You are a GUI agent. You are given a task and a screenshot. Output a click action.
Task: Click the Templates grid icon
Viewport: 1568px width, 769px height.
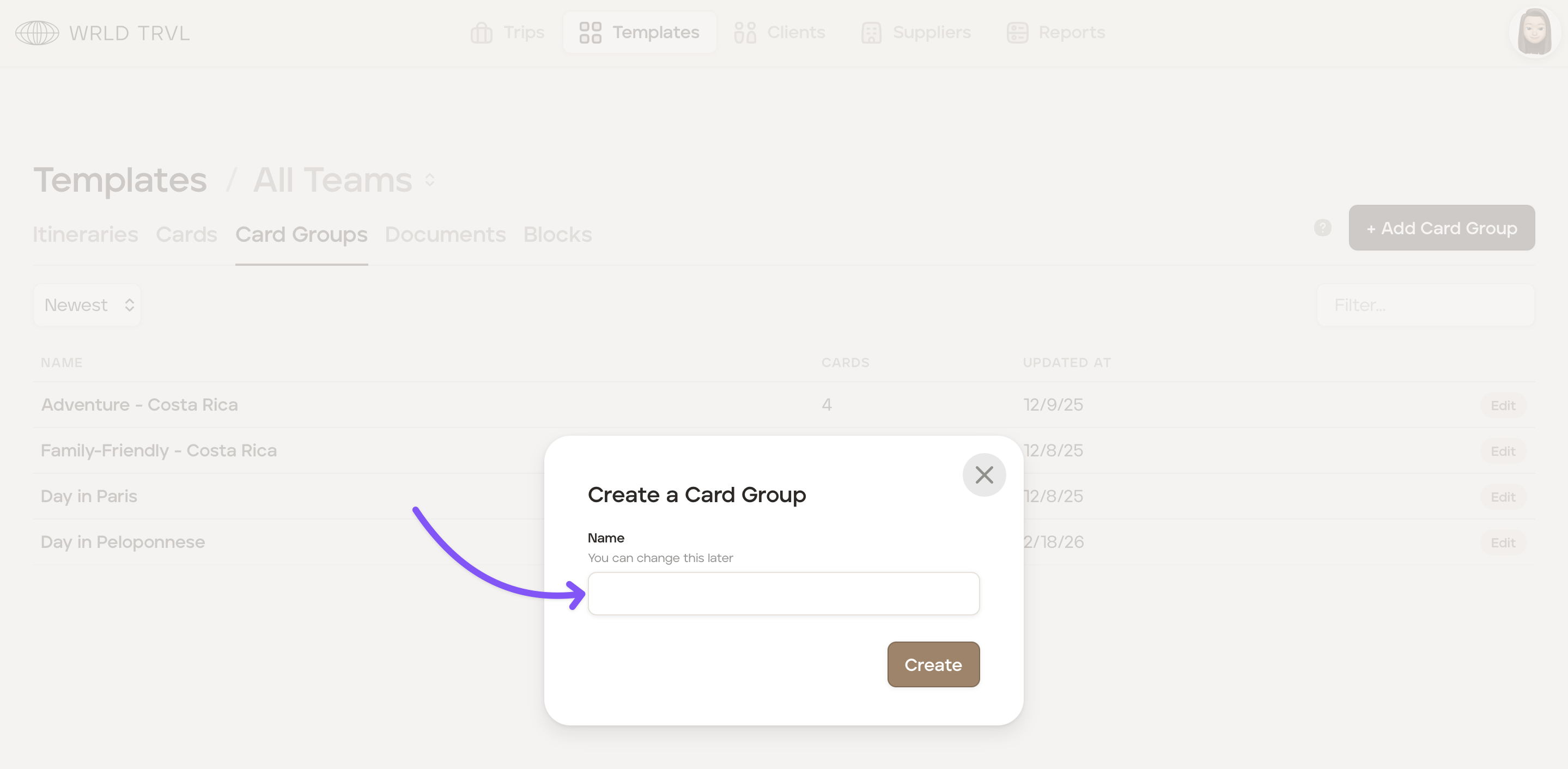(590, 33)
